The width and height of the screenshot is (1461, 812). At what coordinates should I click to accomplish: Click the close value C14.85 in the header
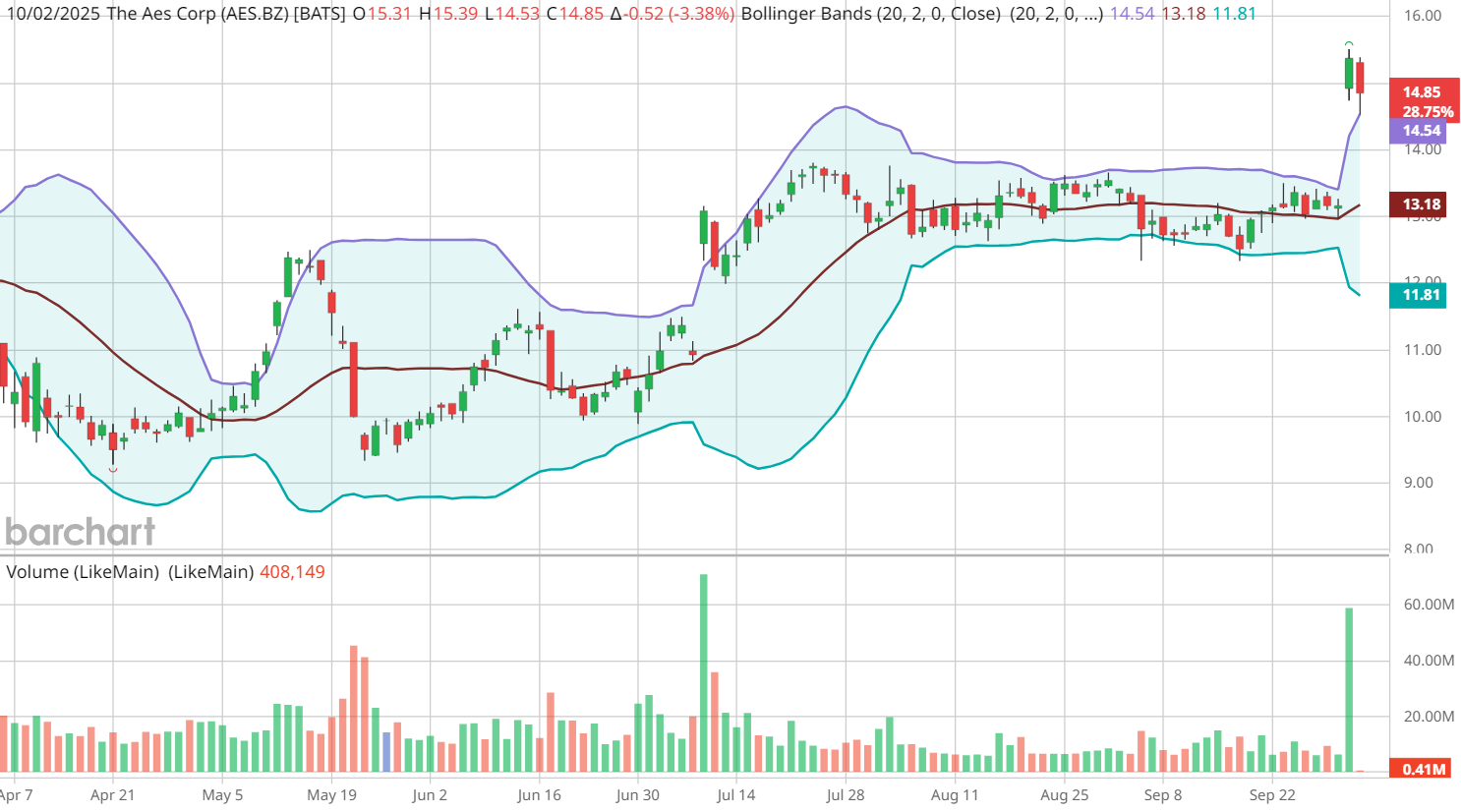575,14
